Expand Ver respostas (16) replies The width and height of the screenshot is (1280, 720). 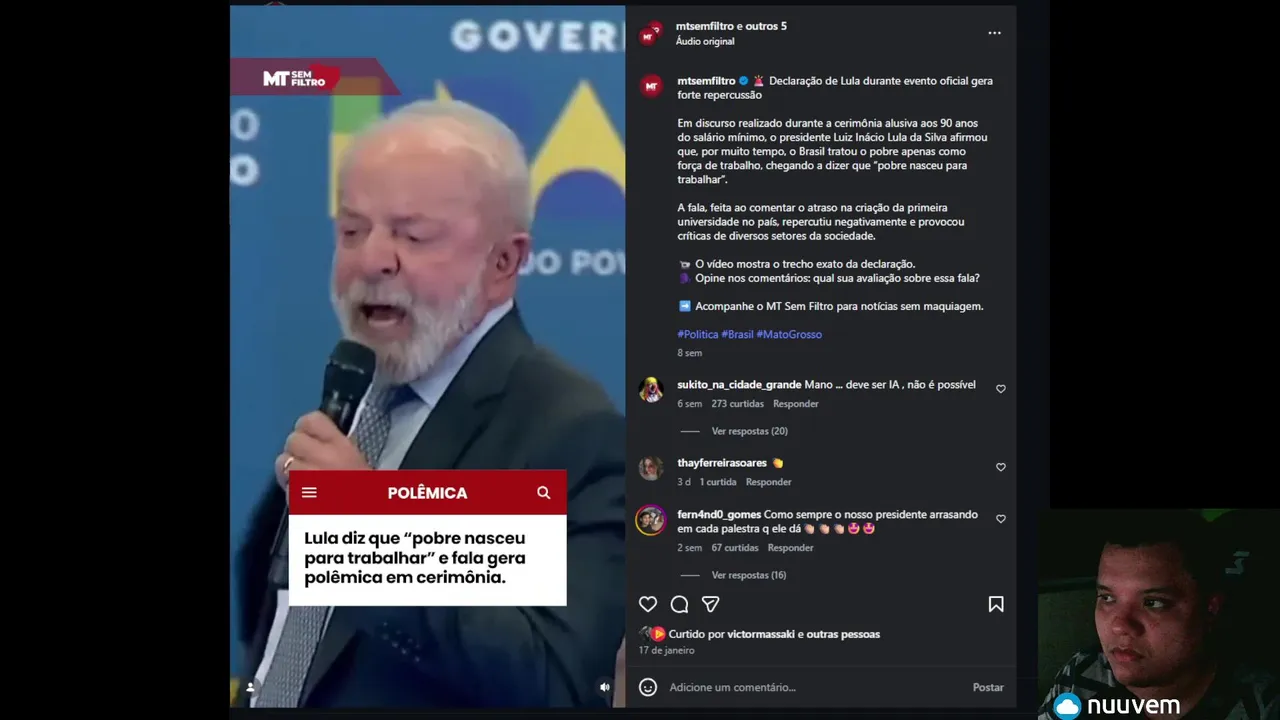tap(749, 575)
